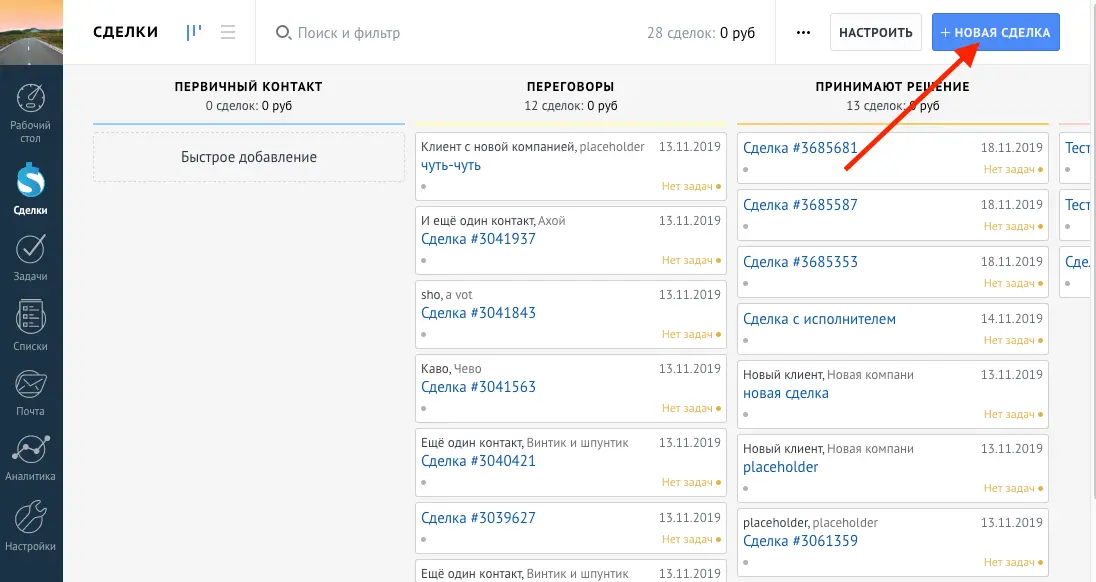The image size is (1096, 582).
Task: Focus the Поиск и фильтр field
Action: point(349,33)
